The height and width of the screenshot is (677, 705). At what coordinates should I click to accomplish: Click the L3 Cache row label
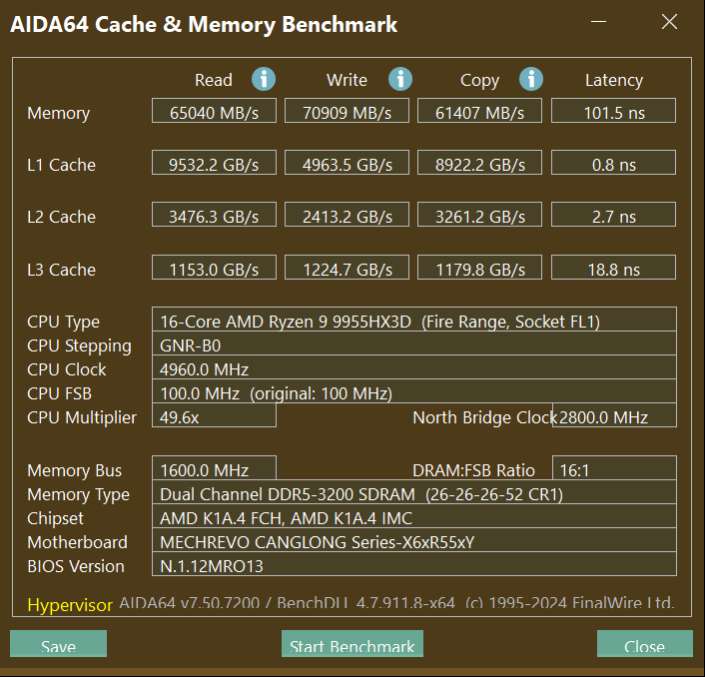coord(61,270)
